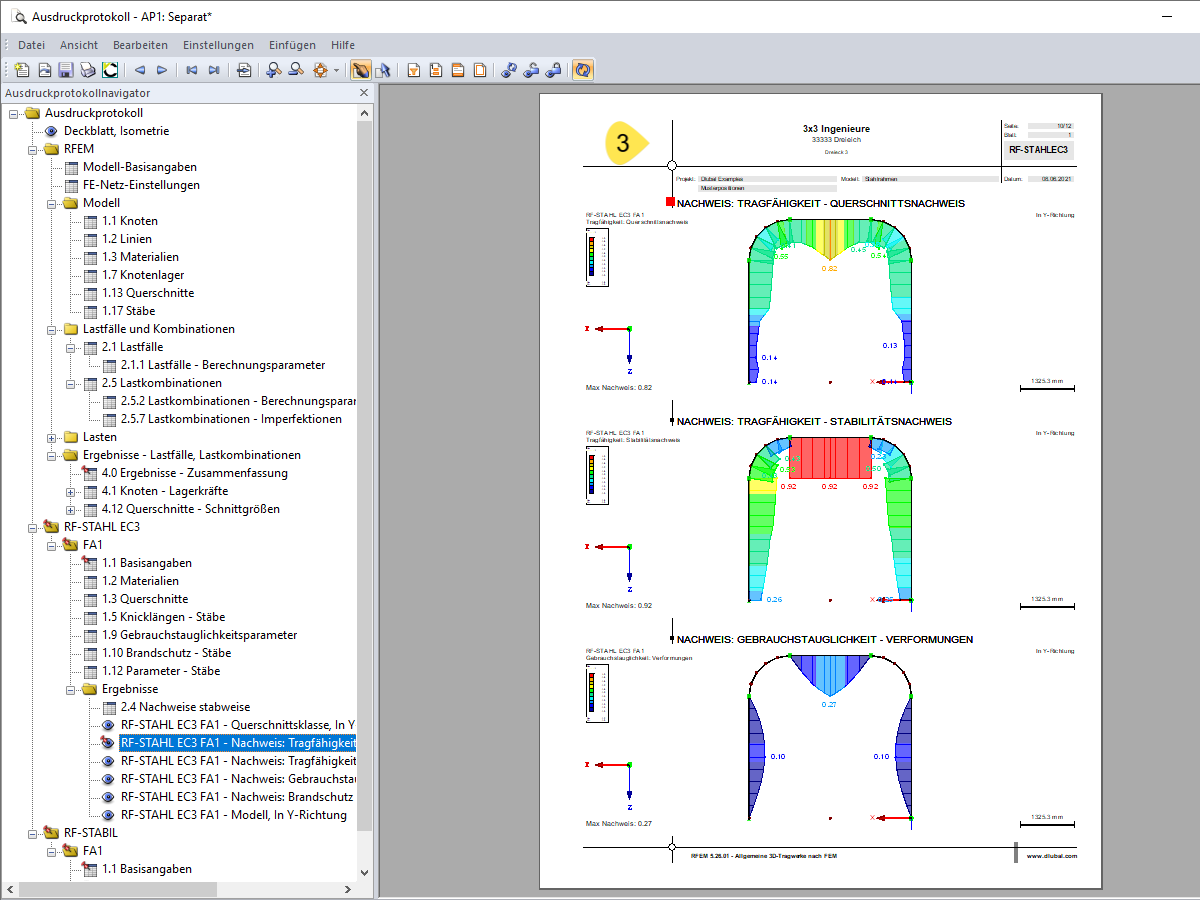Click the first chain link icon
This screenshot has width=1200, height=900.
(509, 70)
